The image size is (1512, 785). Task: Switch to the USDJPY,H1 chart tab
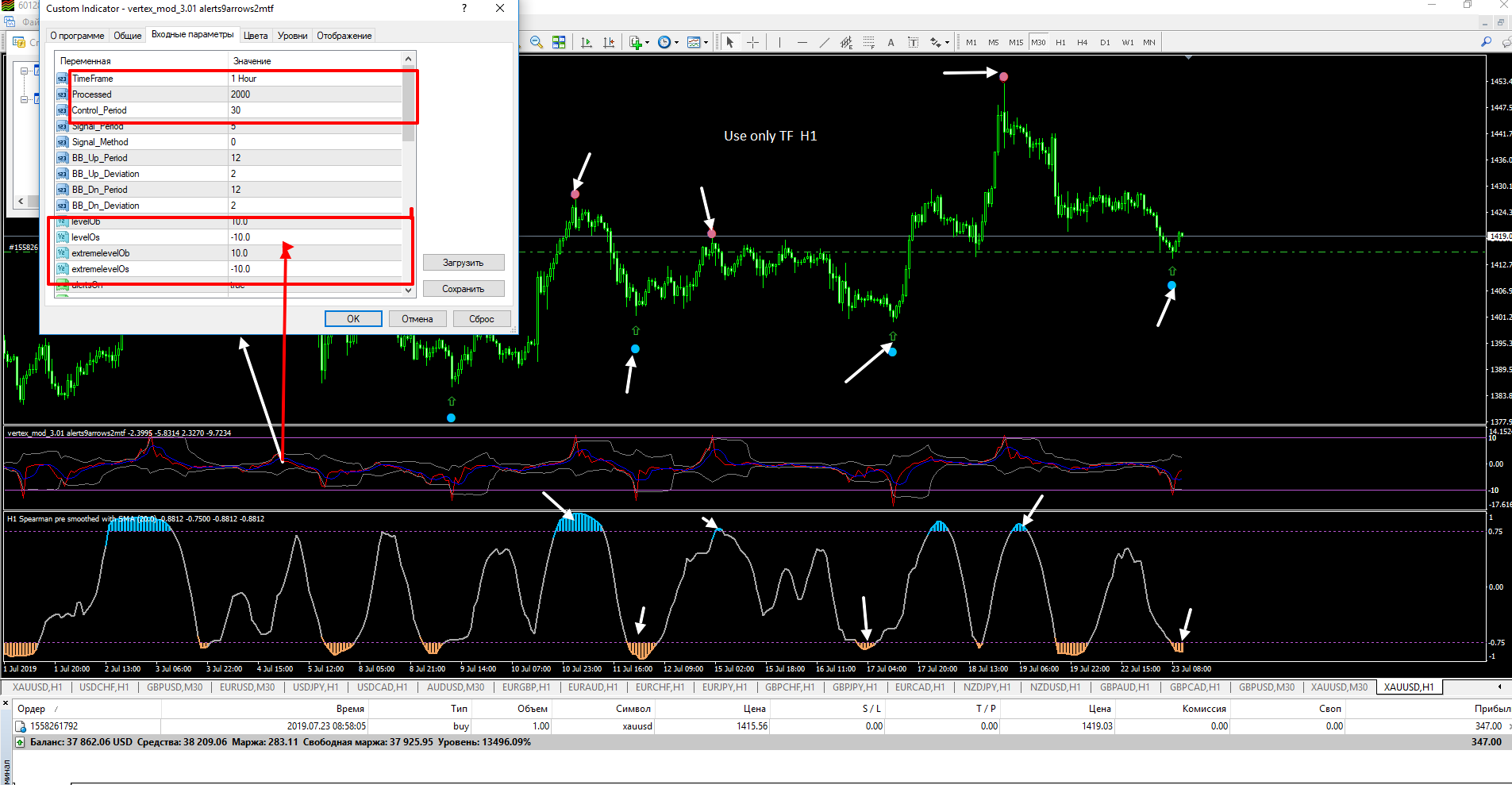click(315, 687)
